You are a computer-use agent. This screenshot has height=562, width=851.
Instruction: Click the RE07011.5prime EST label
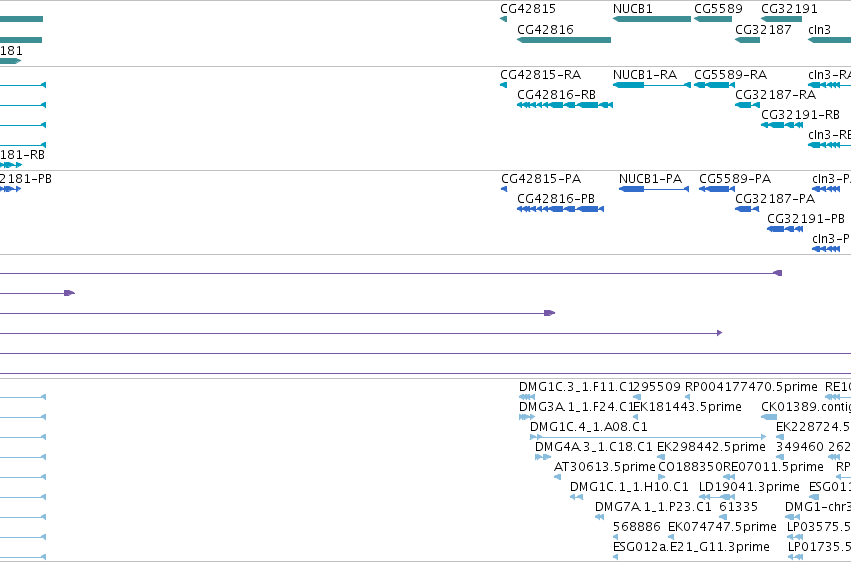[x=773, y=467]
